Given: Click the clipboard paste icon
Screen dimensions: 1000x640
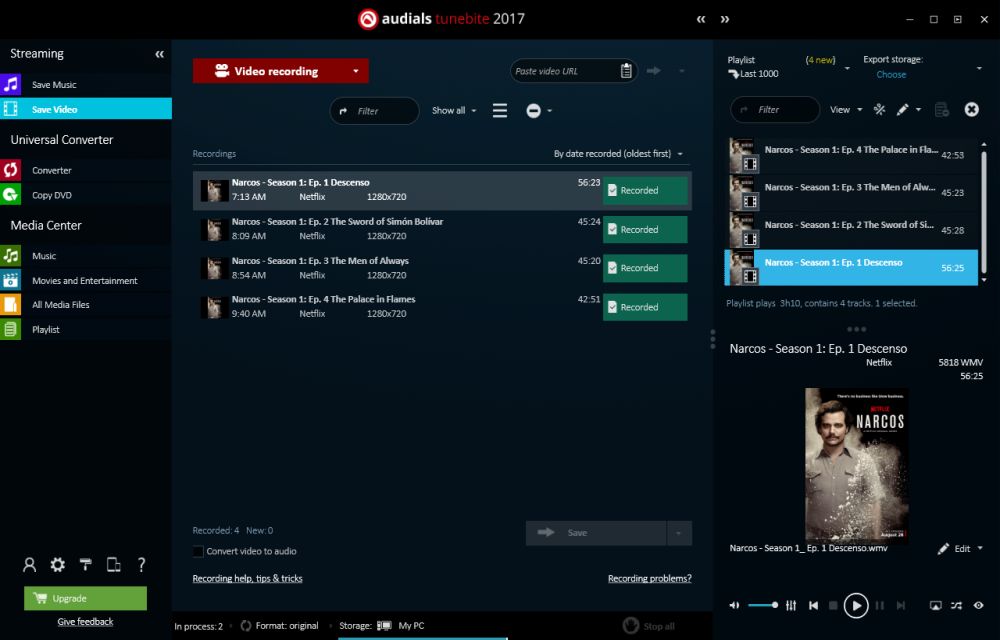Looking at the screenshot, I should (626, 71).
